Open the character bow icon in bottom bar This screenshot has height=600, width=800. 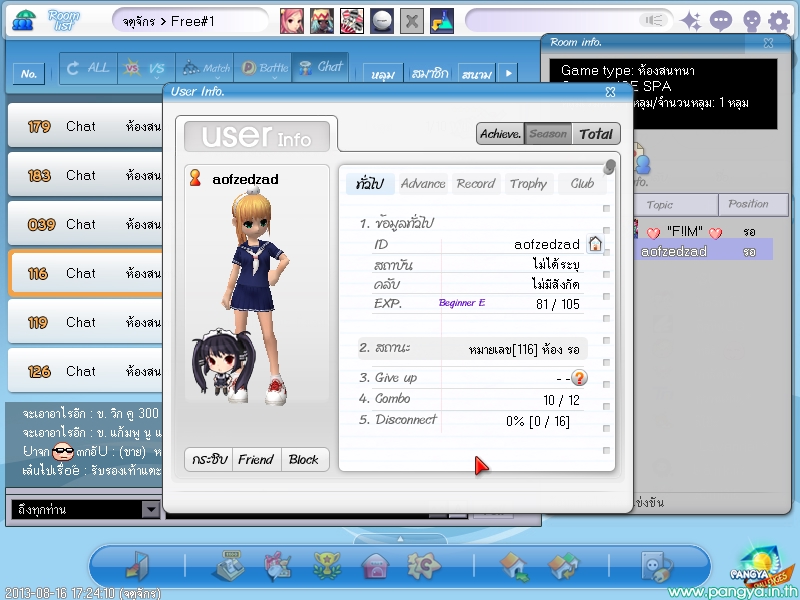[x=278, y=566]
